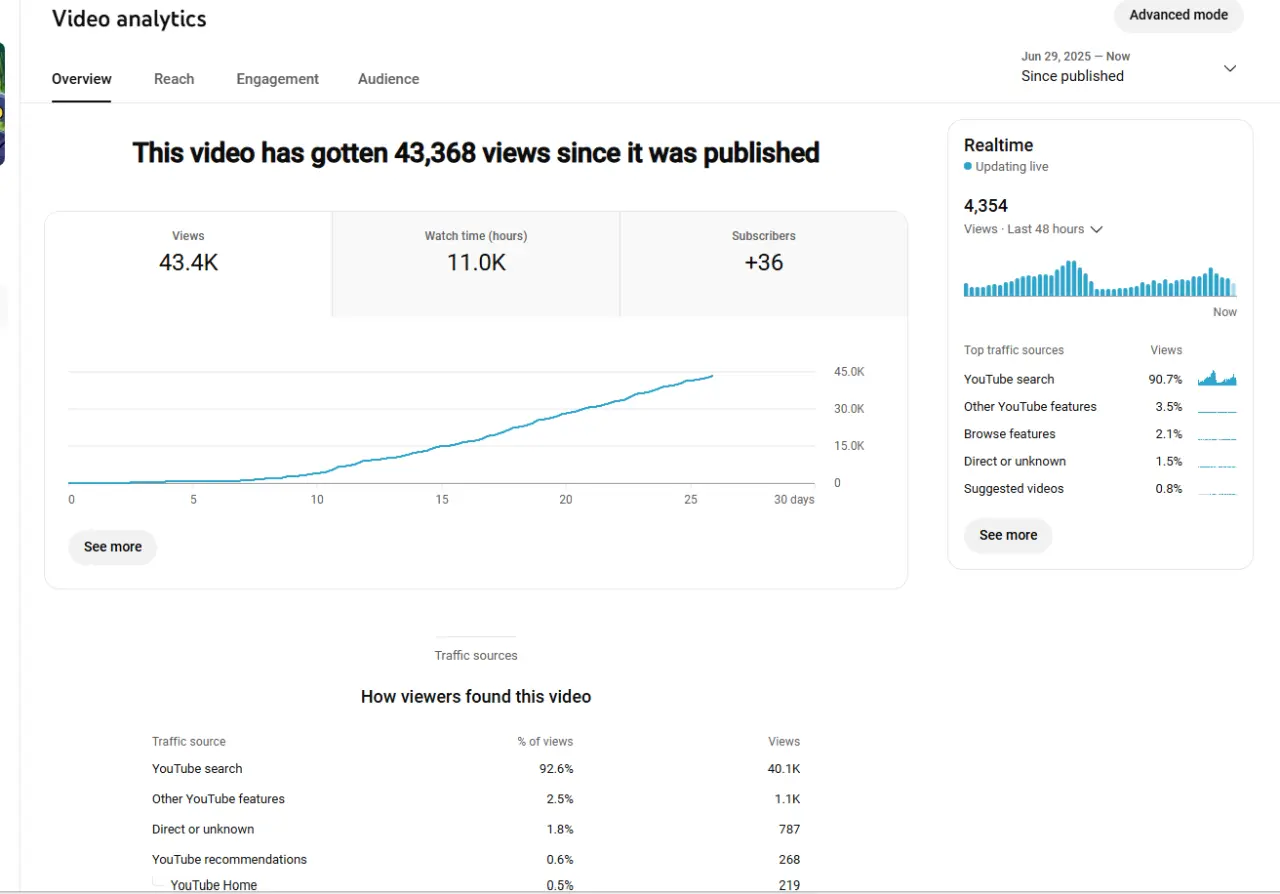
Task: Click the YouTube Home sub-row
Action: click(476, 885)
